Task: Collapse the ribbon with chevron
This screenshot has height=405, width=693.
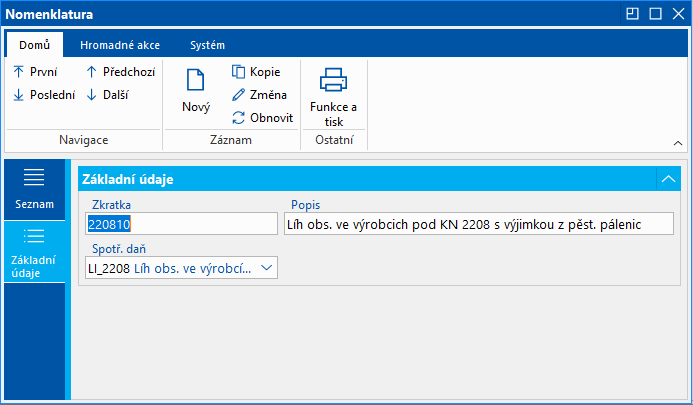Action: [676, 142]
